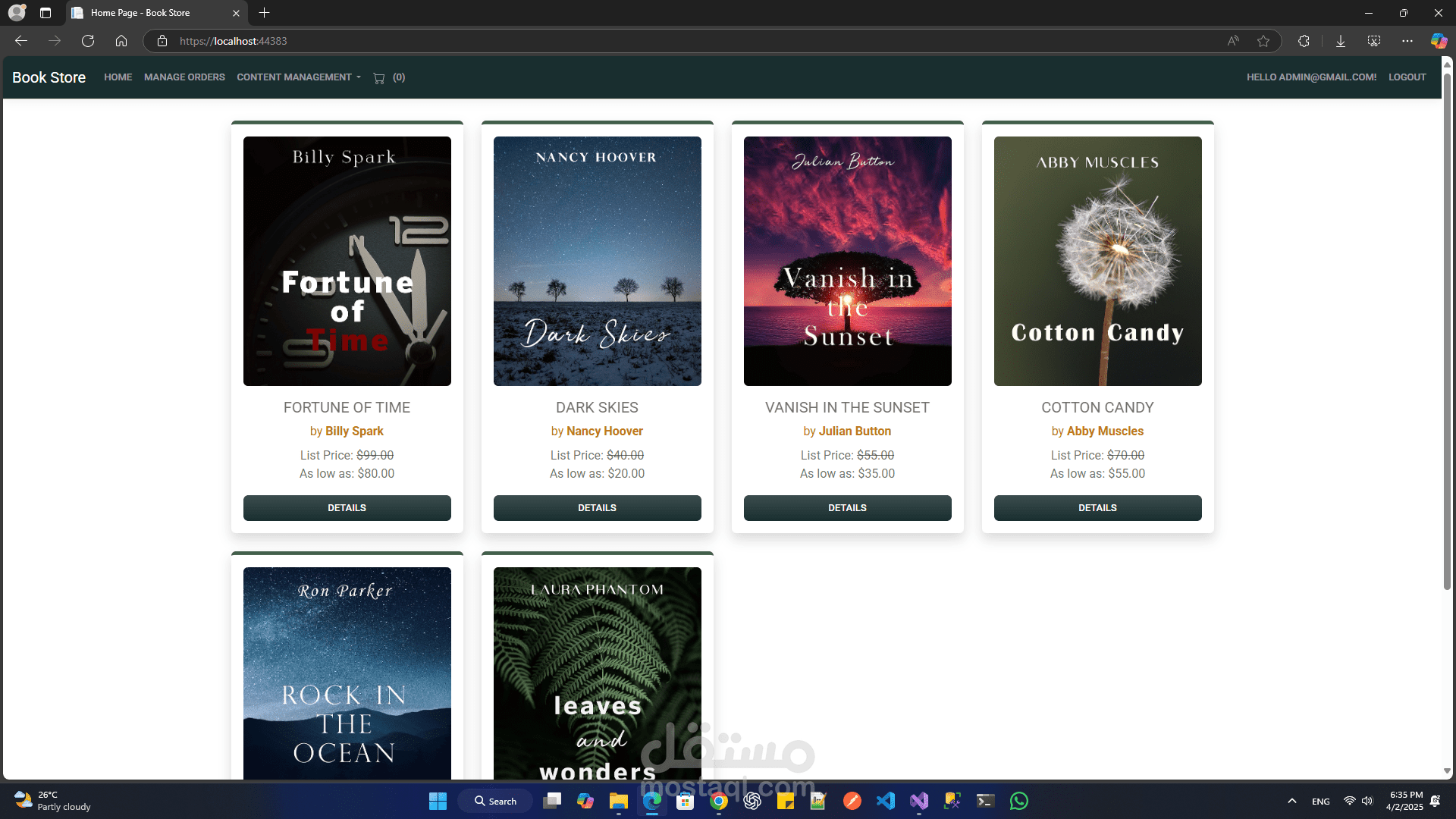This screenshot has height=819, width=1456.
Task: Click the author name Julian Button
Action: tap(855, 431)
